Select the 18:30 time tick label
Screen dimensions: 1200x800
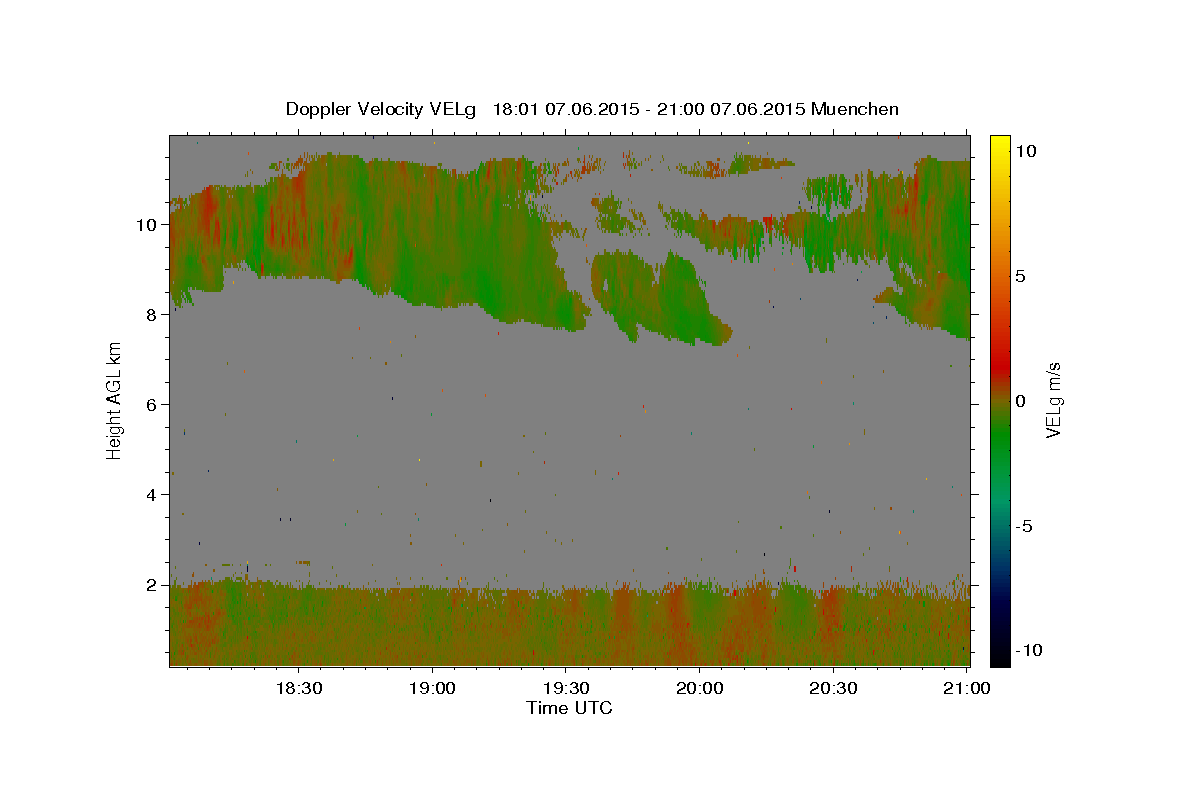[x=298, y=689]
